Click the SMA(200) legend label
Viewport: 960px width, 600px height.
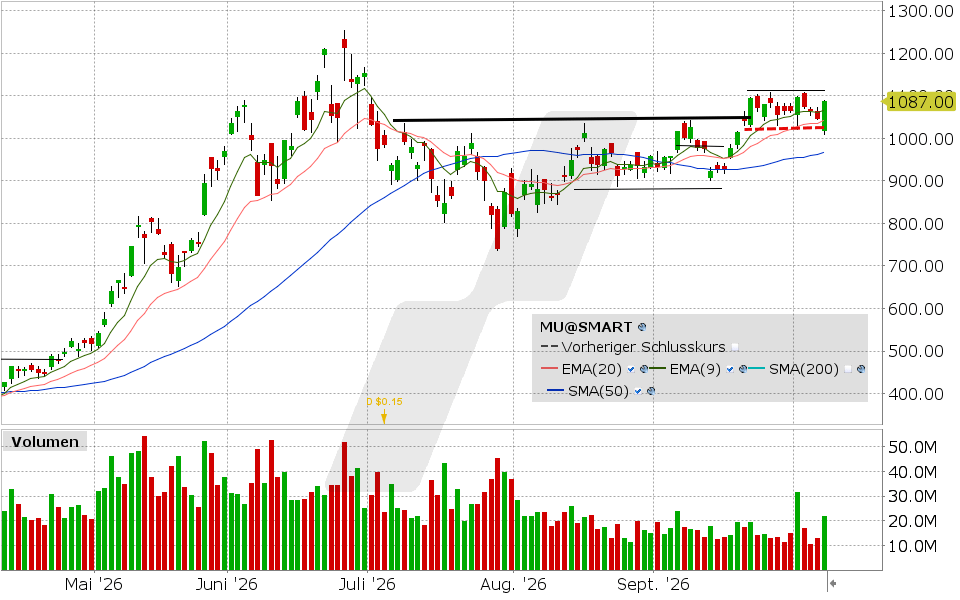coord(804,369)
